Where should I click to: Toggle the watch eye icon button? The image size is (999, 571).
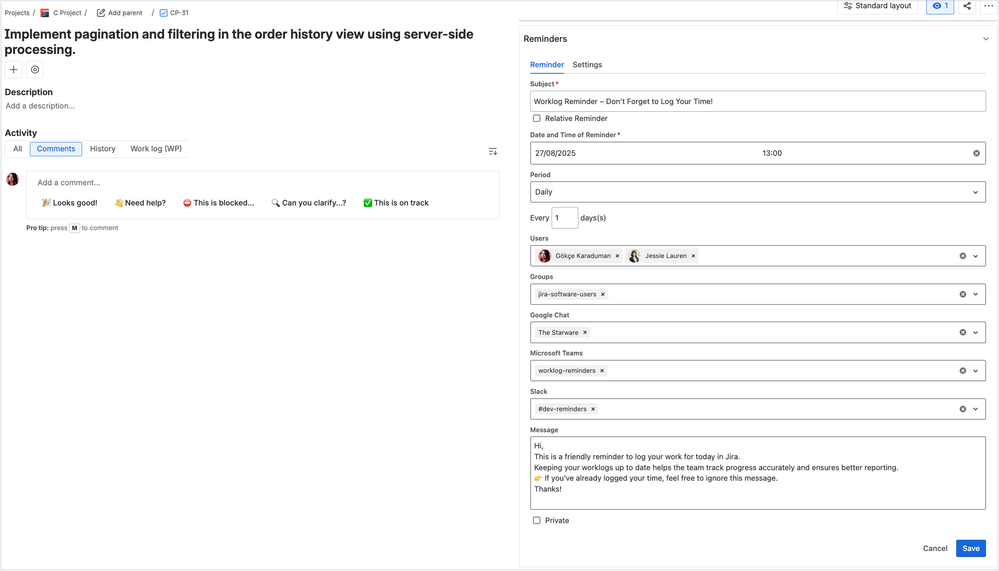[x=940, y=6]
